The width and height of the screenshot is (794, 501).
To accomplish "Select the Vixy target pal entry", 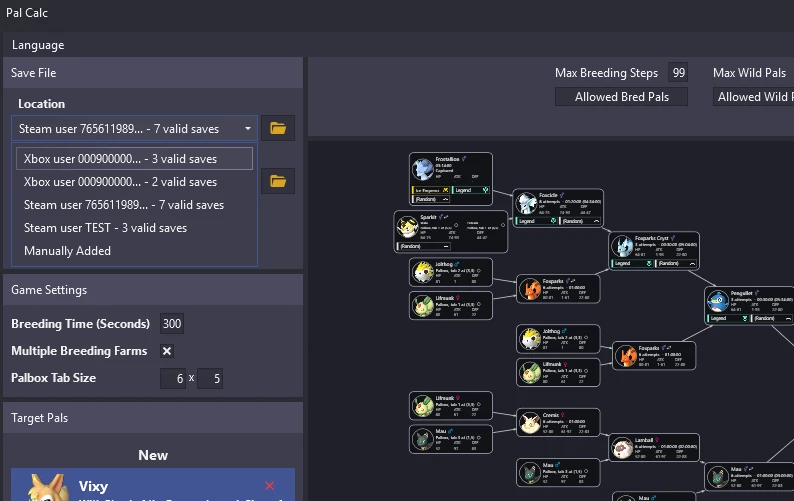I will [x=153, y=485].
